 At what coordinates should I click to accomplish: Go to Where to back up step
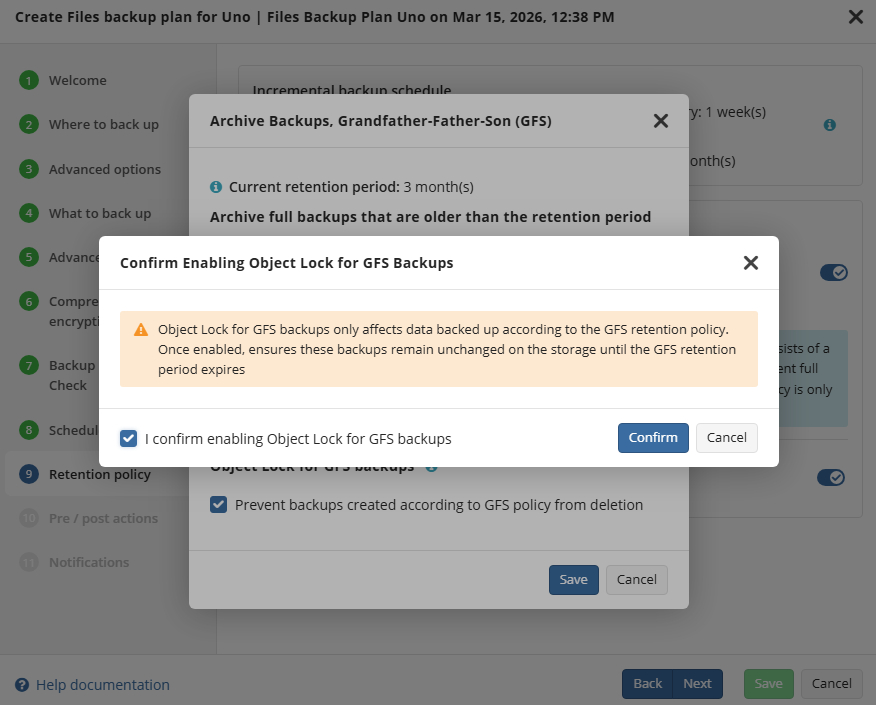[x=103, y=125]
